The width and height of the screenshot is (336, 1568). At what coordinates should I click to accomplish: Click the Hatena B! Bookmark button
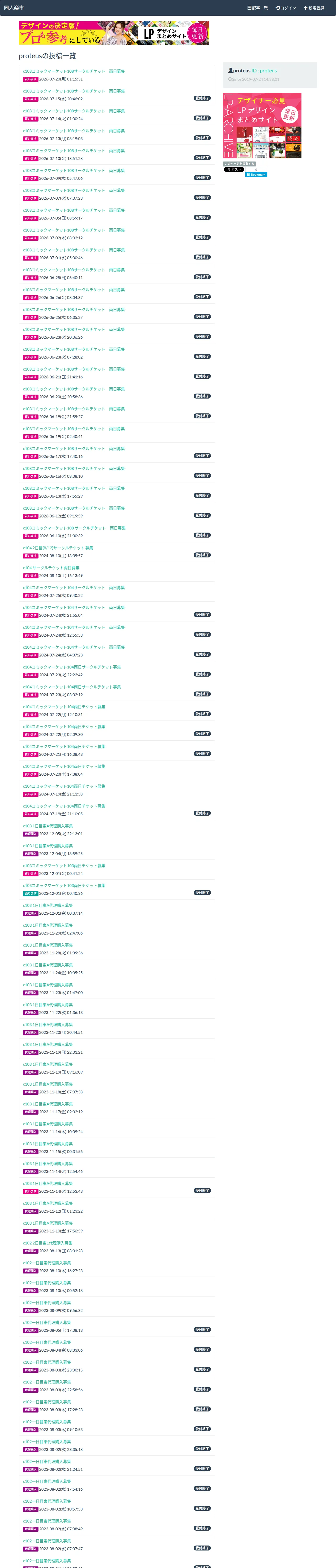click(256, 175)
